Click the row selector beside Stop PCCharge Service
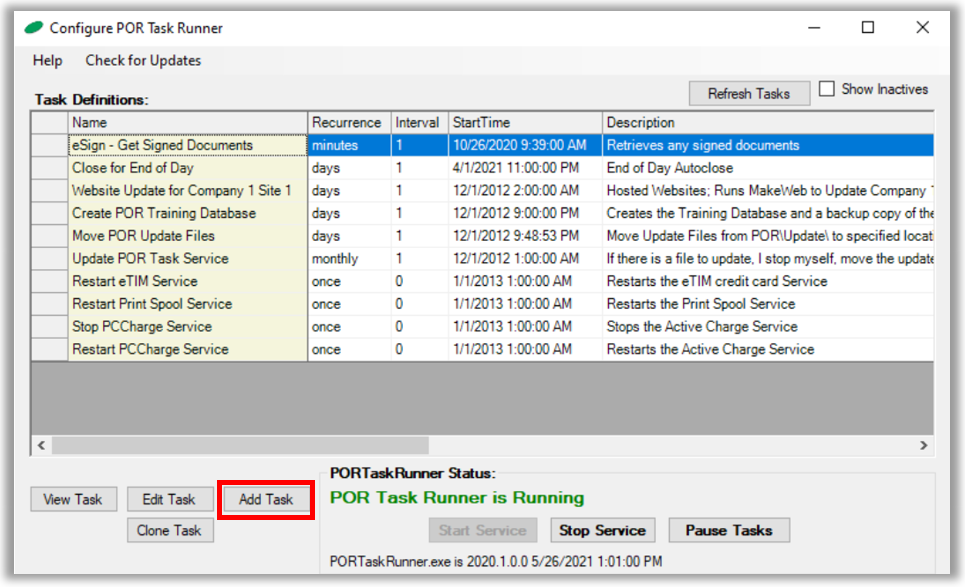The height and width of the screenshot is (587, 965). (49, 326)
